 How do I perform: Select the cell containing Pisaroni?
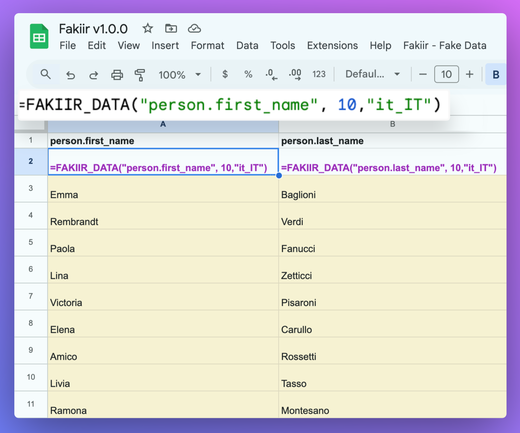[x=392, y=297]
